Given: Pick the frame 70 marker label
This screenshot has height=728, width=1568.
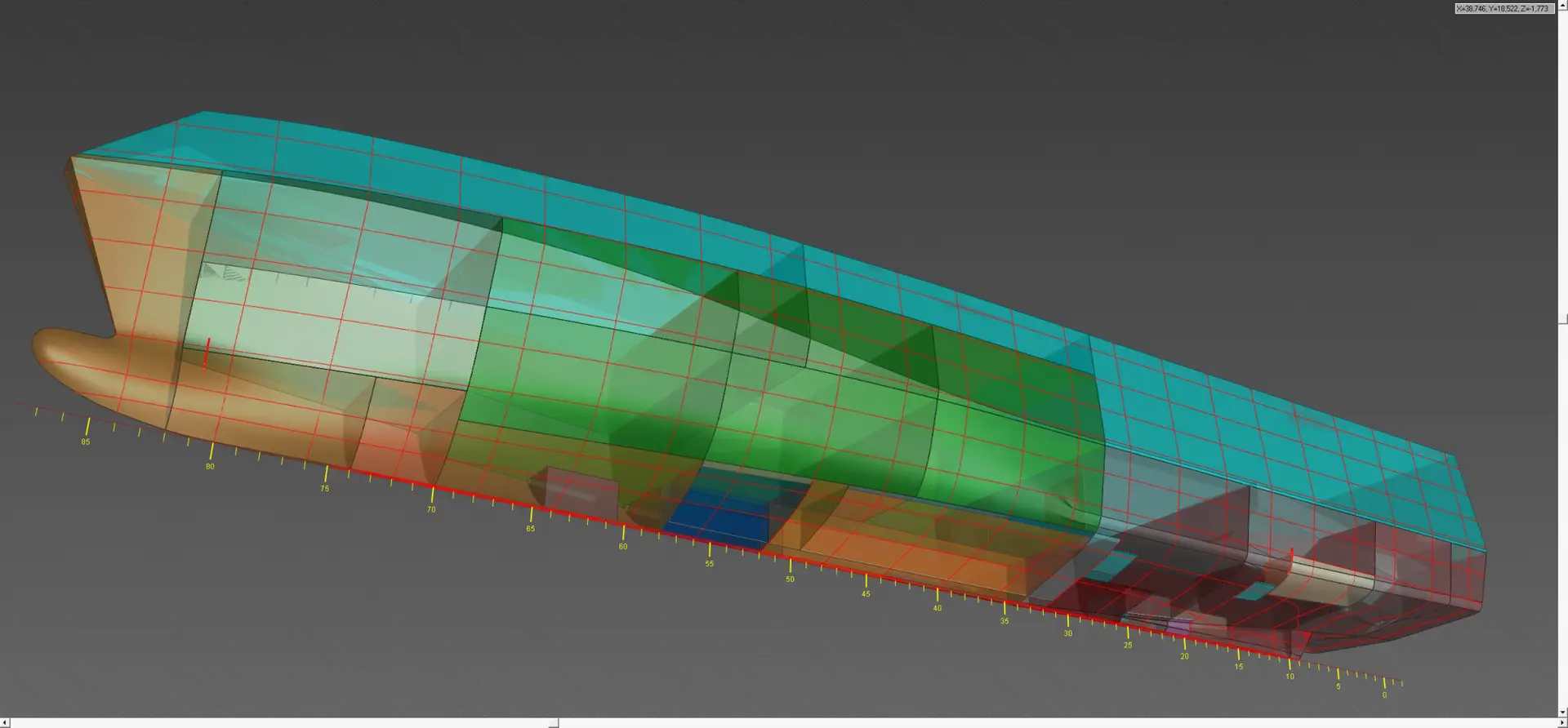Looking at the screenshot, I should click(x=431, y=510).
